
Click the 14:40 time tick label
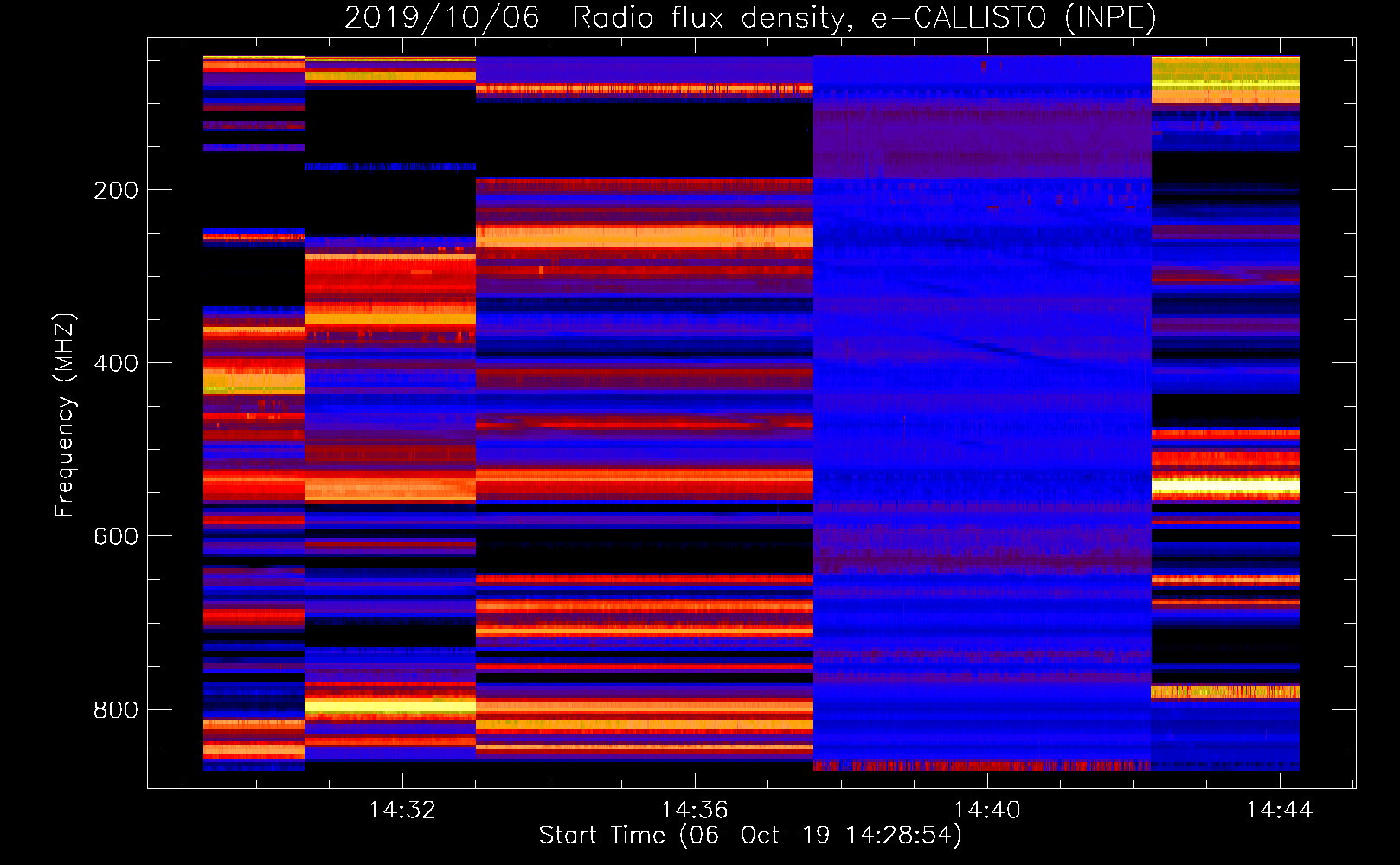pyautogui.click(x=987, y=811)
